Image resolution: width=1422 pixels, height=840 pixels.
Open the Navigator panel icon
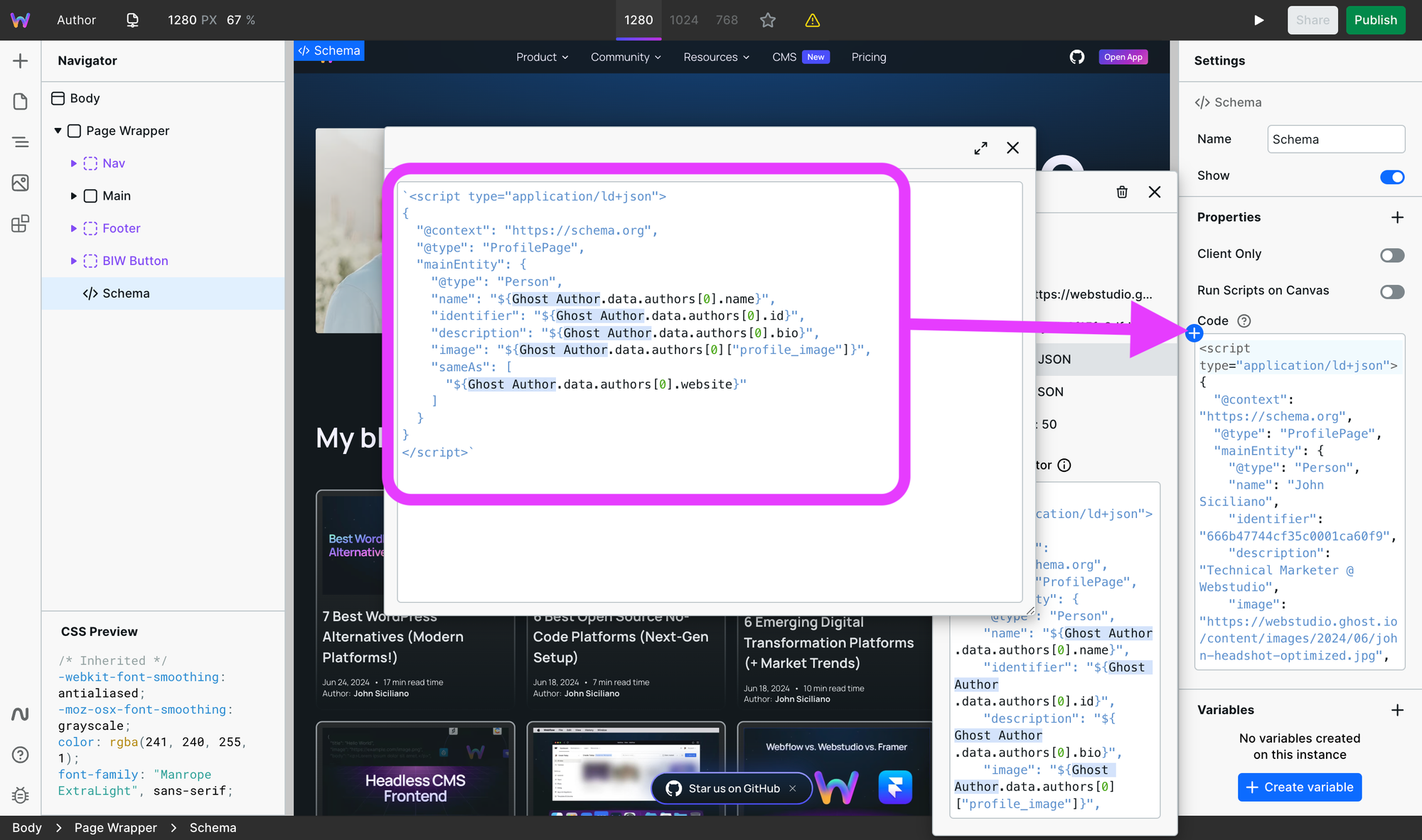(20, 142)
